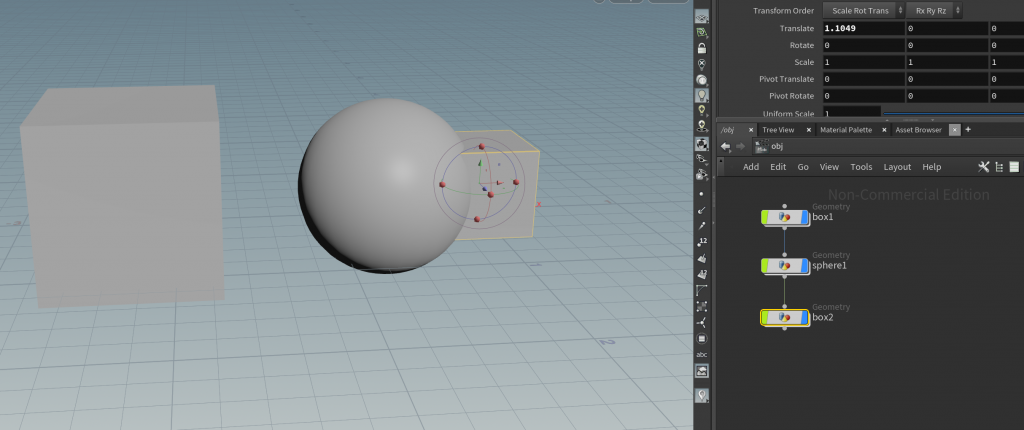
Task: Select the box1 geometry node icon
Action: pos(785,218)
